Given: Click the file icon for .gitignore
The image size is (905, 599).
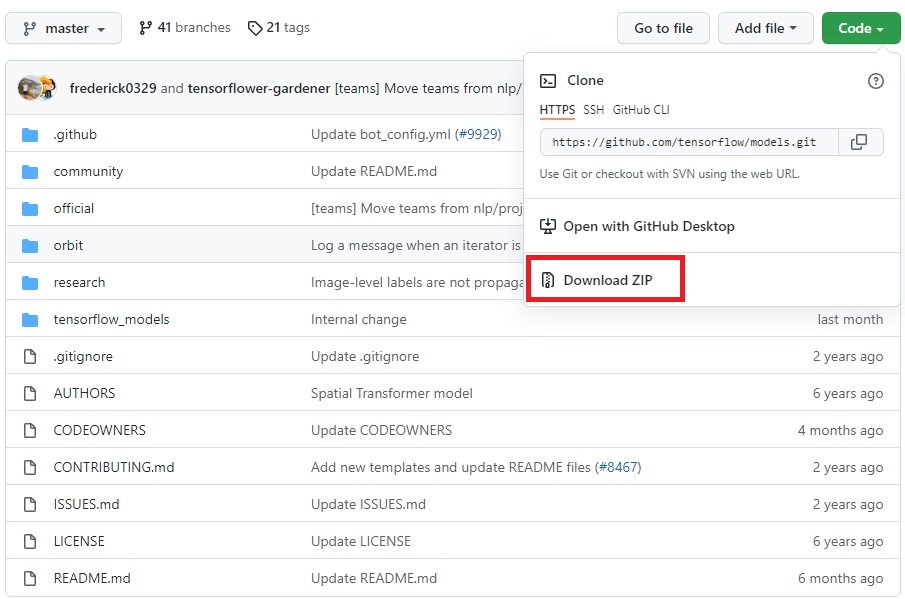Looking at the screenshot, I should tap(30, 356).
